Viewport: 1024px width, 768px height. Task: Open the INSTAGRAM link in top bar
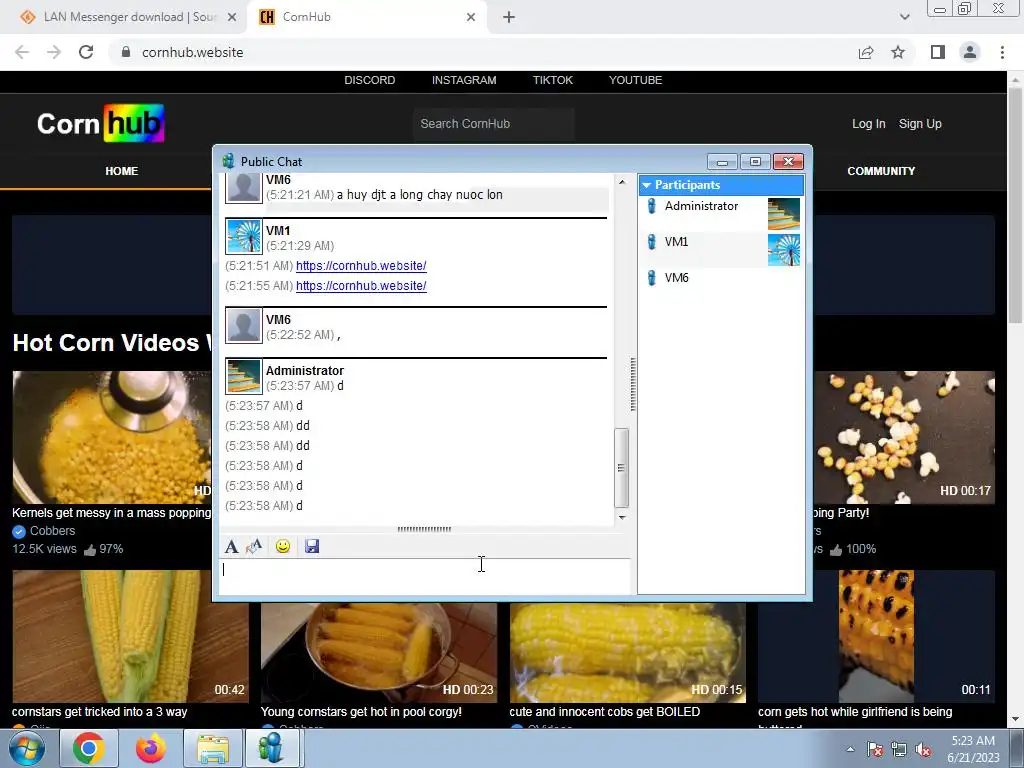click(464, 80)
